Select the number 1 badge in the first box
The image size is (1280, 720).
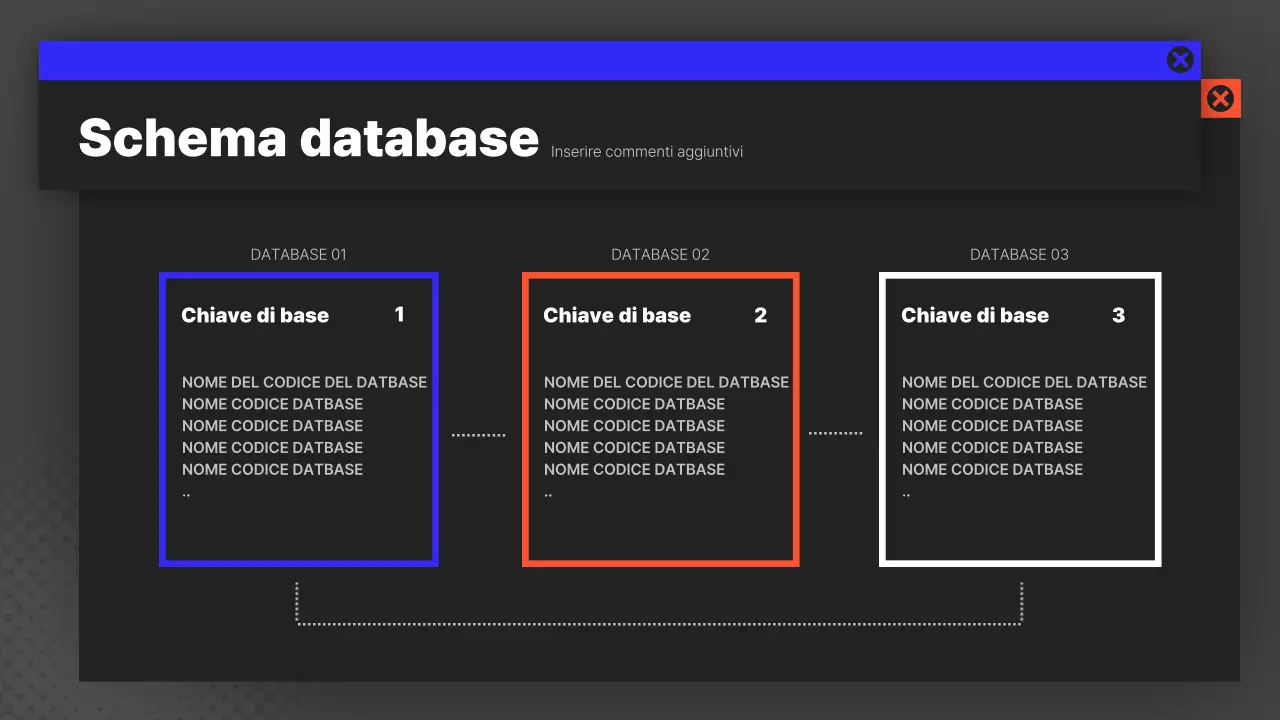400,315
